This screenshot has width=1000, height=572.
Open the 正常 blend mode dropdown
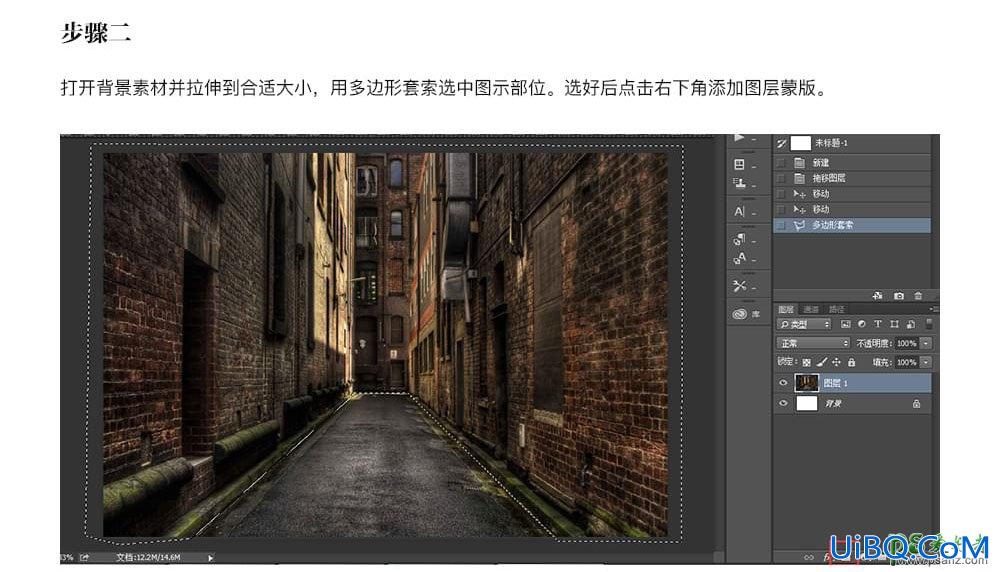[x=813, y=343]
